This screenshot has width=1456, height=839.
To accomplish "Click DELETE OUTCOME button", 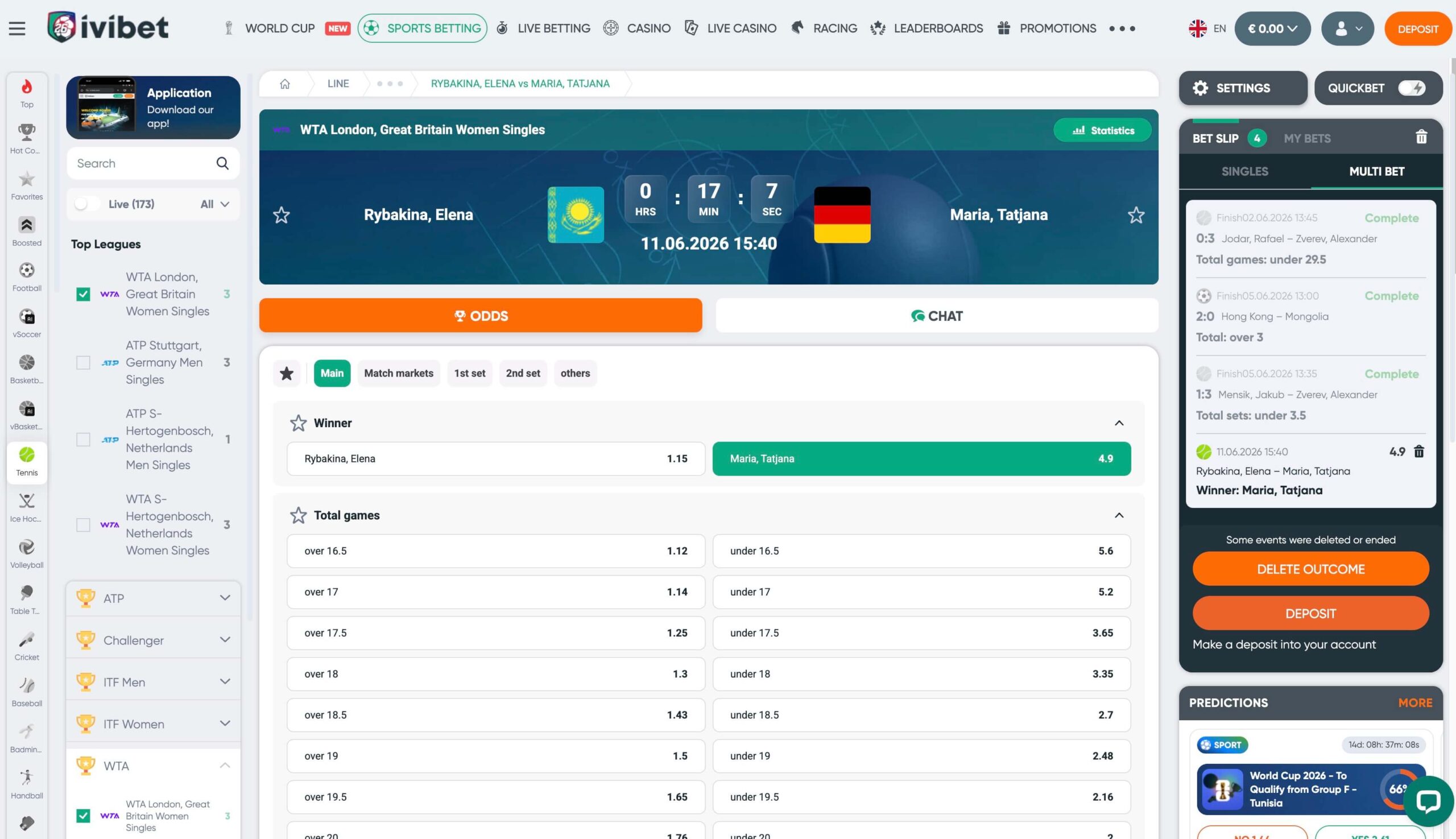I will (1310, 569).
